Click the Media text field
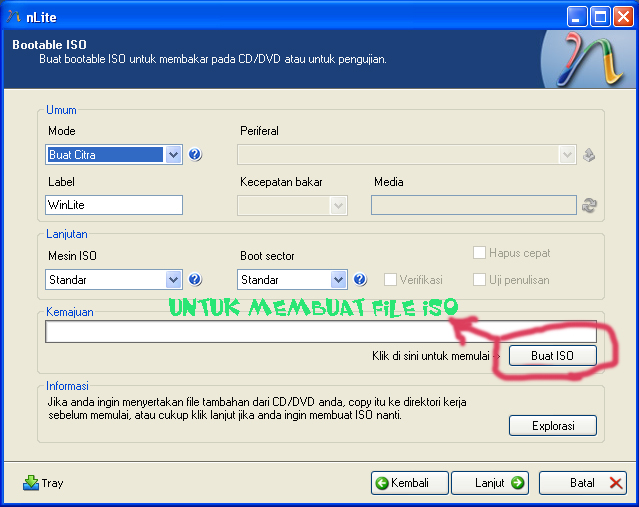Screen dimensions: 639x507 pos(474,205)
